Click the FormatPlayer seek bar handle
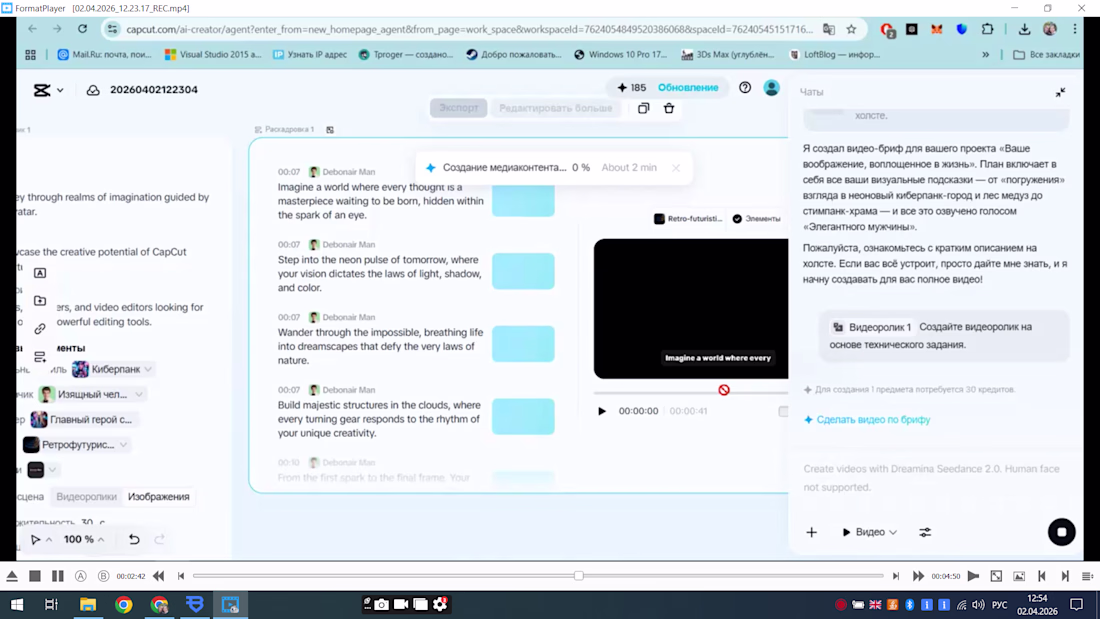 click(579, 576)
